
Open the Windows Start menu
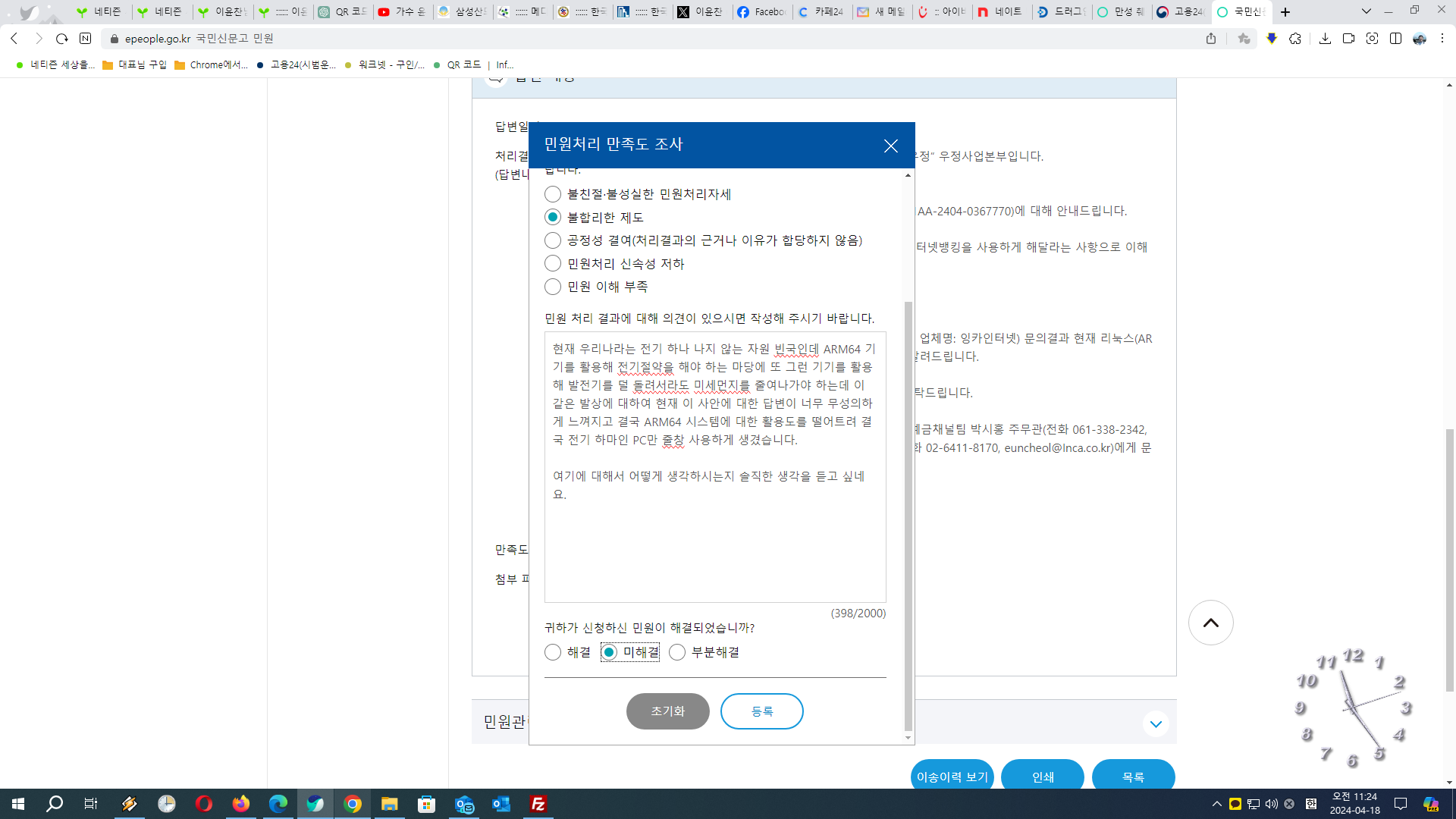pos(18,804)
